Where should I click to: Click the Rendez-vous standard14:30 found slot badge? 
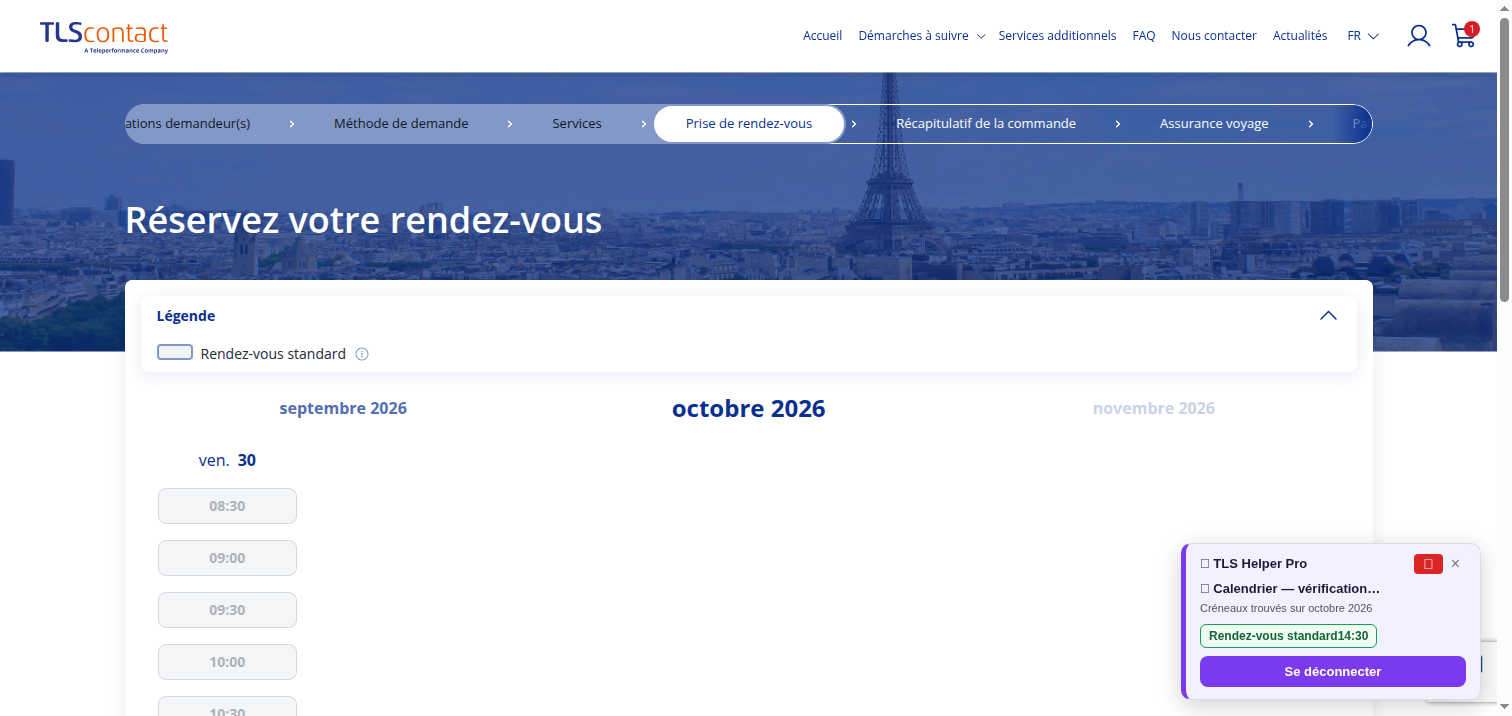1288,636
